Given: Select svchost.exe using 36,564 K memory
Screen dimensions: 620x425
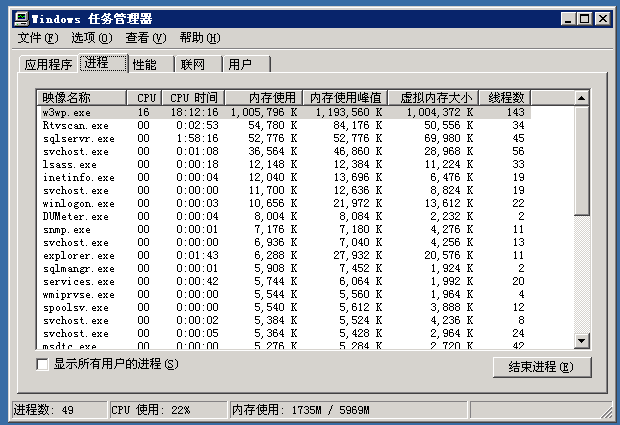Looking at the screenshot, I should [x=284, y=151].
